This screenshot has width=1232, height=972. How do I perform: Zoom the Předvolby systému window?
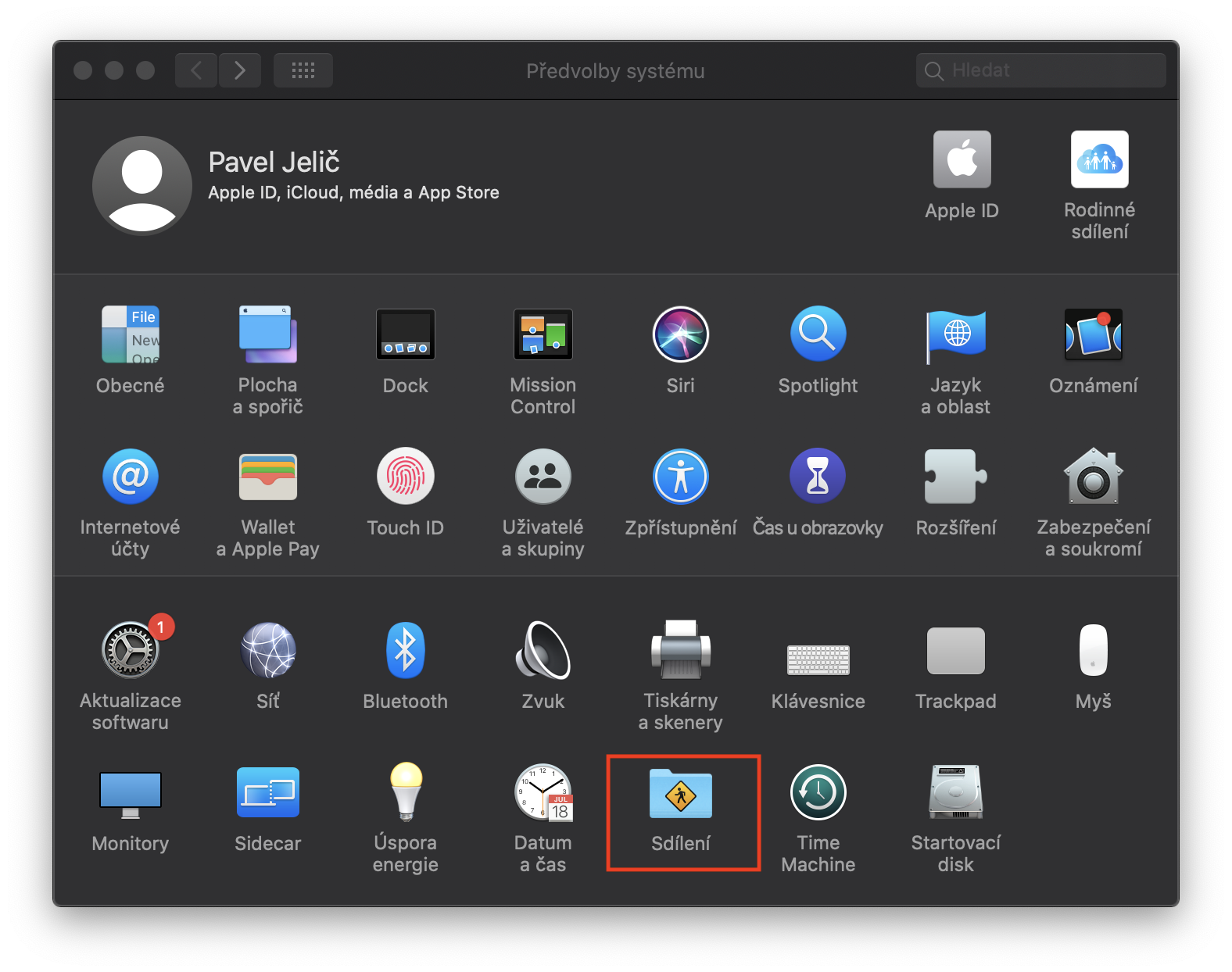[x=145, y=70]
